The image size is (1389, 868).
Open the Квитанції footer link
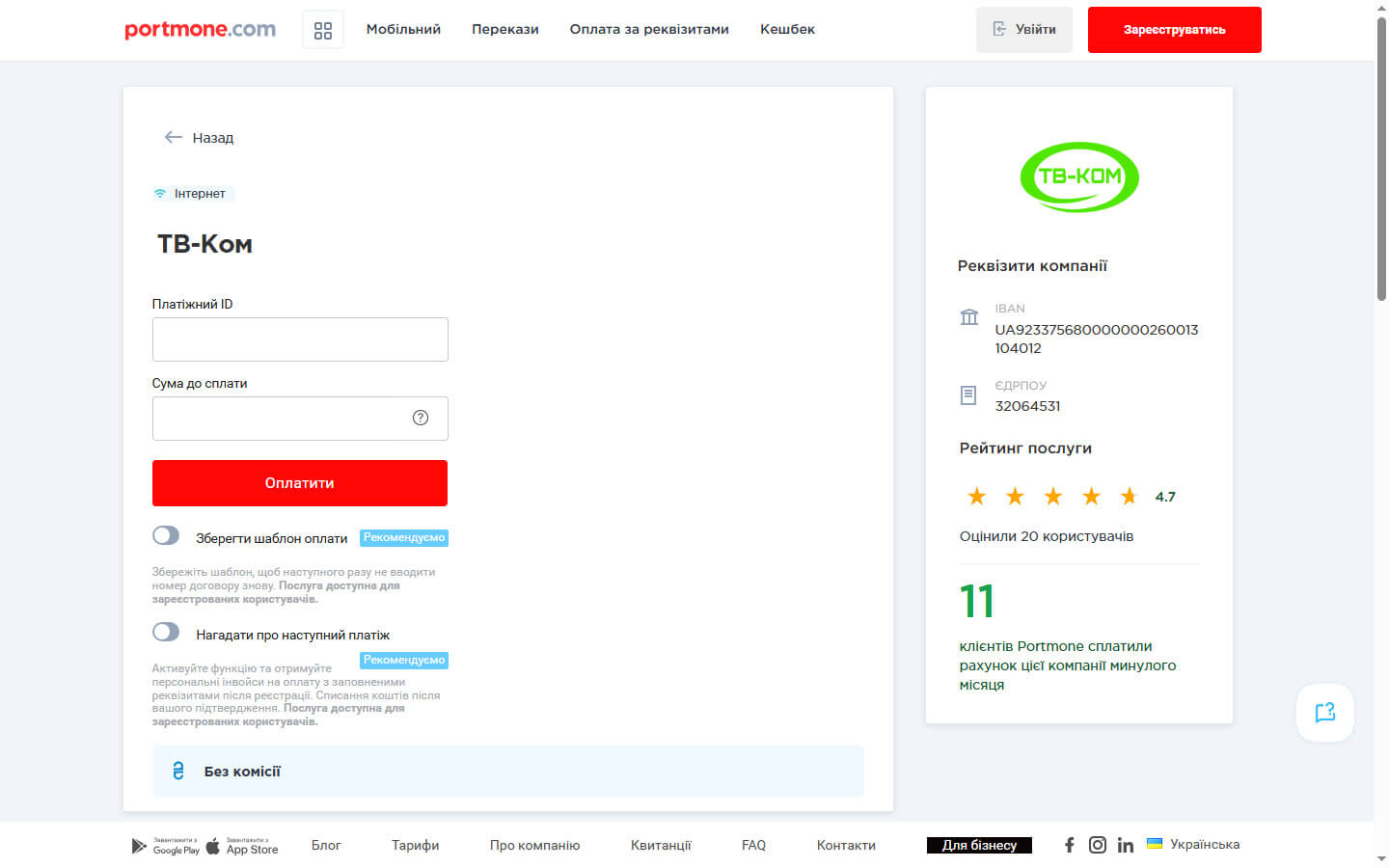coord(661,846)
